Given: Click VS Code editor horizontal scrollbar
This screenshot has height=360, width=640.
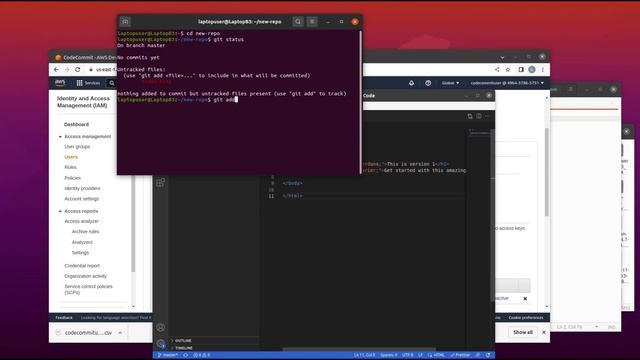Looking at the screenshot, I should tap(359, 349).
